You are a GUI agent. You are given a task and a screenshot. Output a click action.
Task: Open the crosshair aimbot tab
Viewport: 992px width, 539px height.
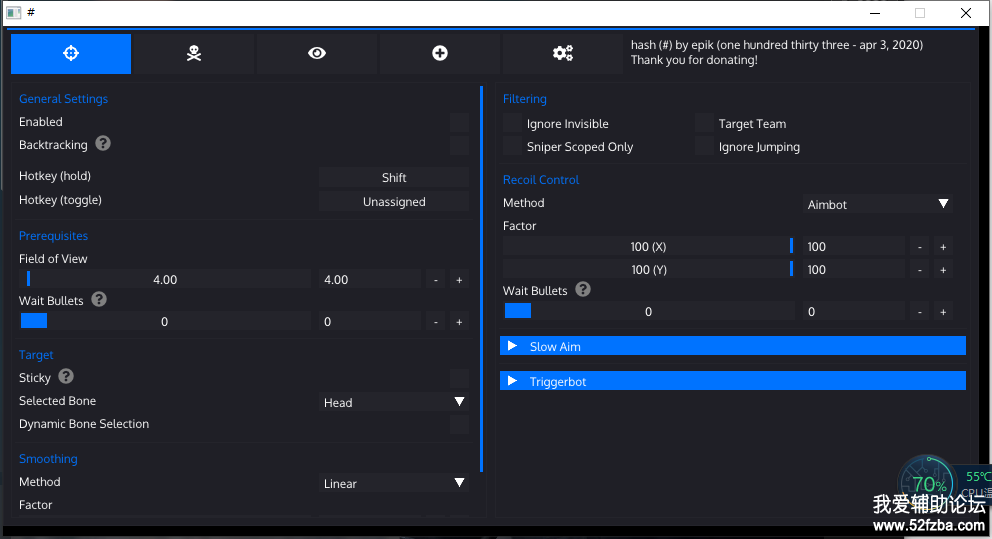click(71, 54)
